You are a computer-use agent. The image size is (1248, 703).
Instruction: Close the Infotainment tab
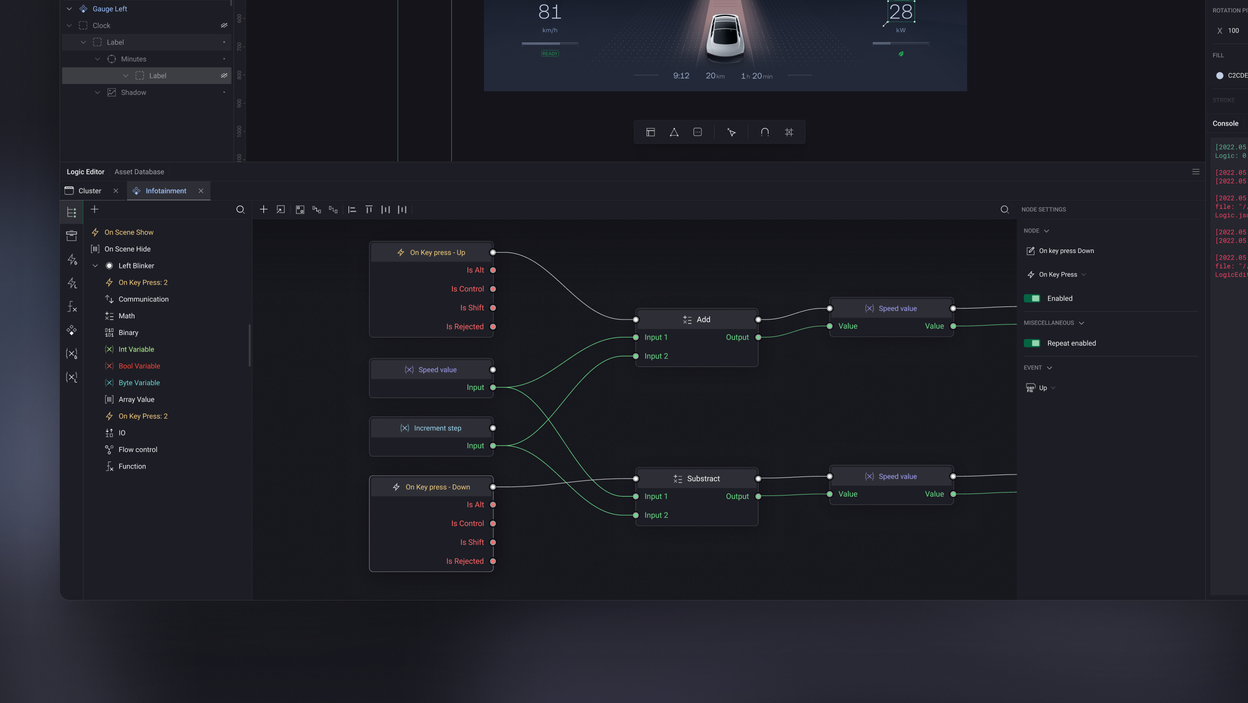click(201, 191)
